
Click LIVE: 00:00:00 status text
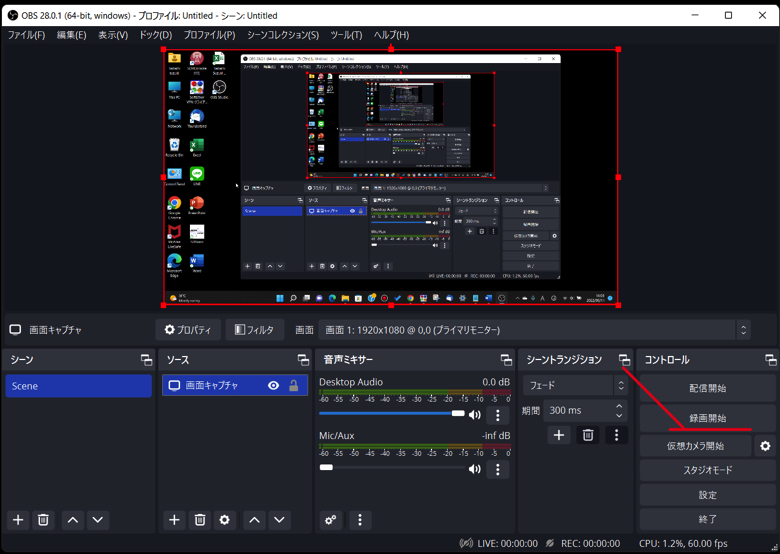pyautogui.click(x=507, y=544)
